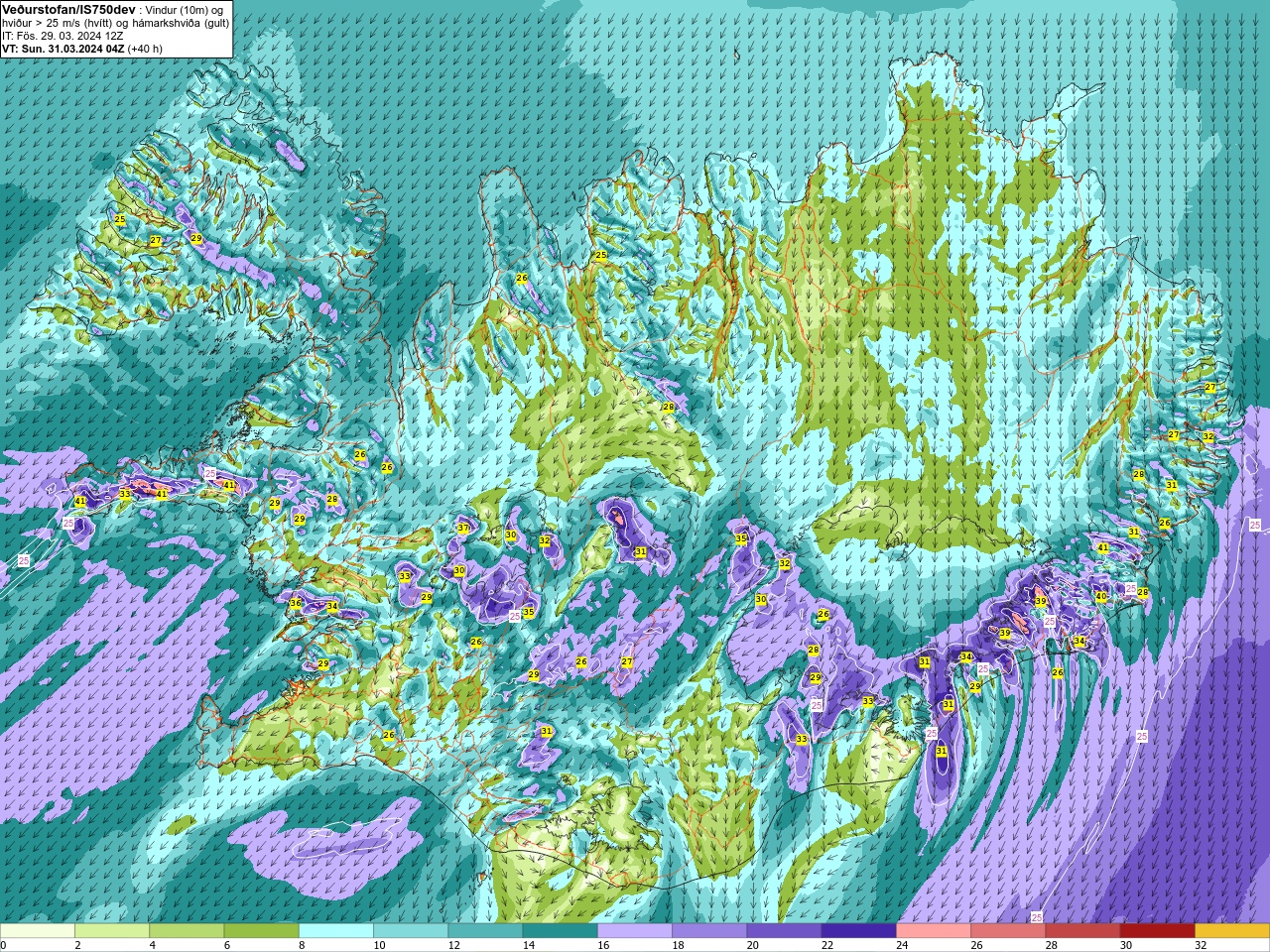Click the 2–4 m/s light green legend swatch
The image size is (1270, 952).
click(x=112, y=931)
